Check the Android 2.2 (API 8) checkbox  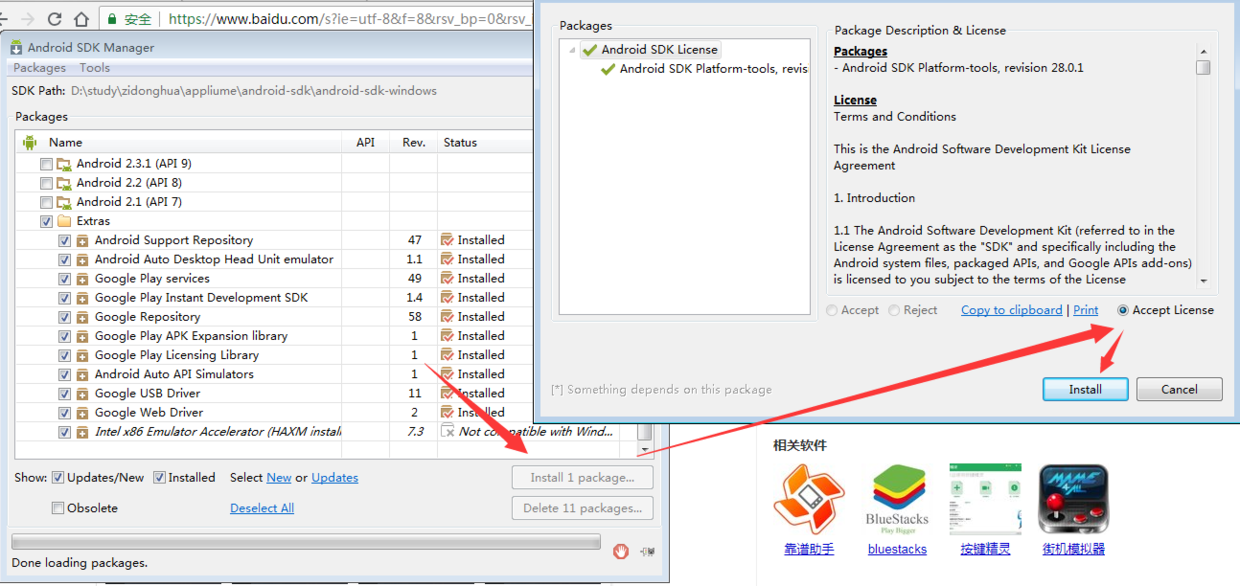[x=46, y=183]
